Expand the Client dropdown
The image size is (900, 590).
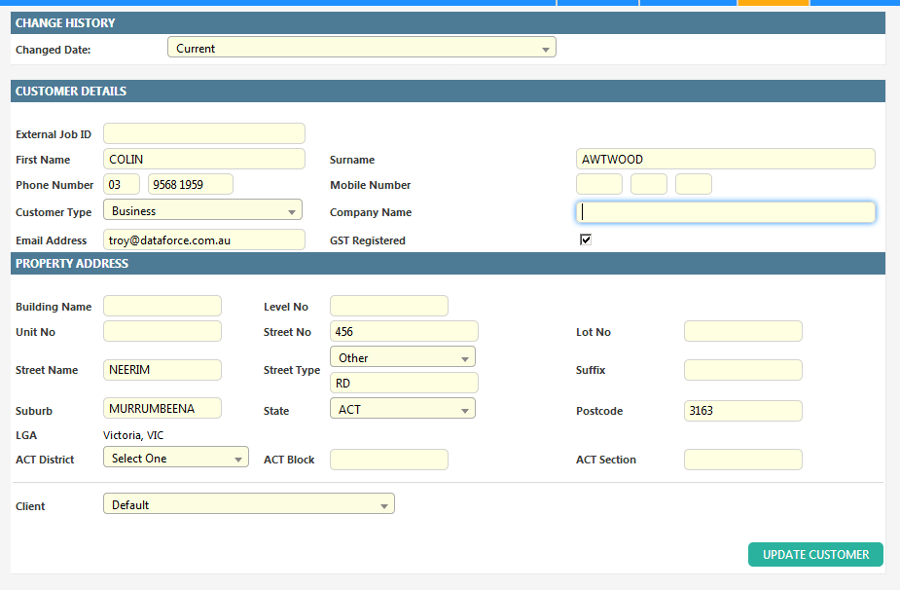coord(248,505)
